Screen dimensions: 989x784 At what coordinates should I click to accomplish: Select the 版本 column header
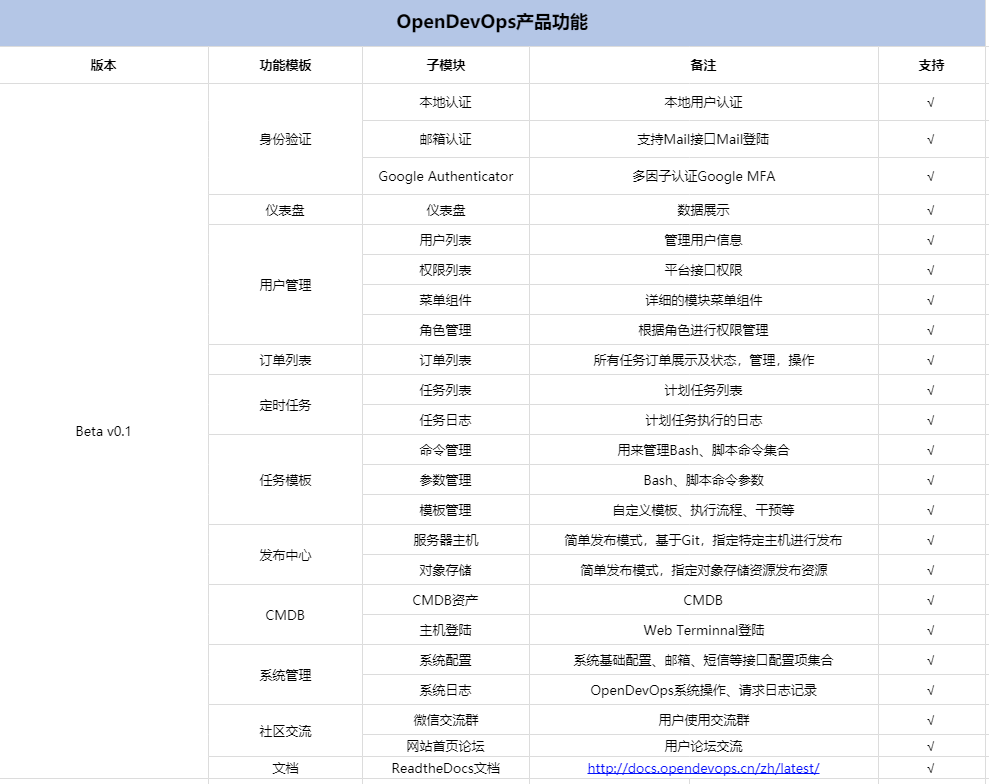coord(103,65)
